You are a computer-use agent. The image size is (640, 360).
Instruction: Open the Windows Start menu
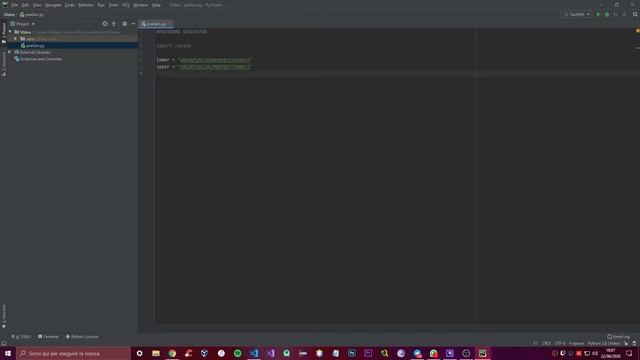pyautogui.click(x=8, y=353)
